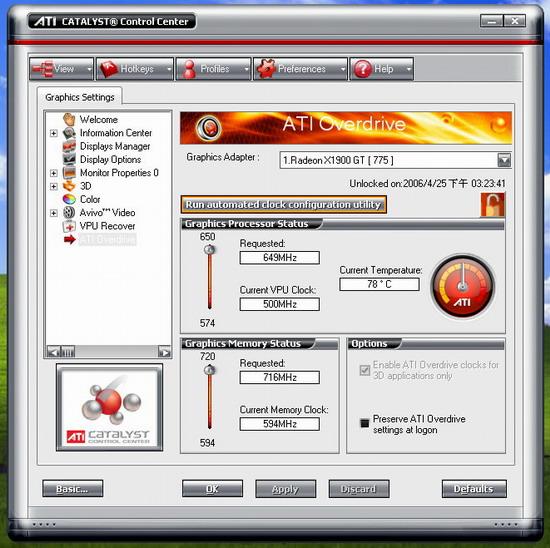
Task: Open the Preferences menu dropdown arrow
Action: (343, 69)
